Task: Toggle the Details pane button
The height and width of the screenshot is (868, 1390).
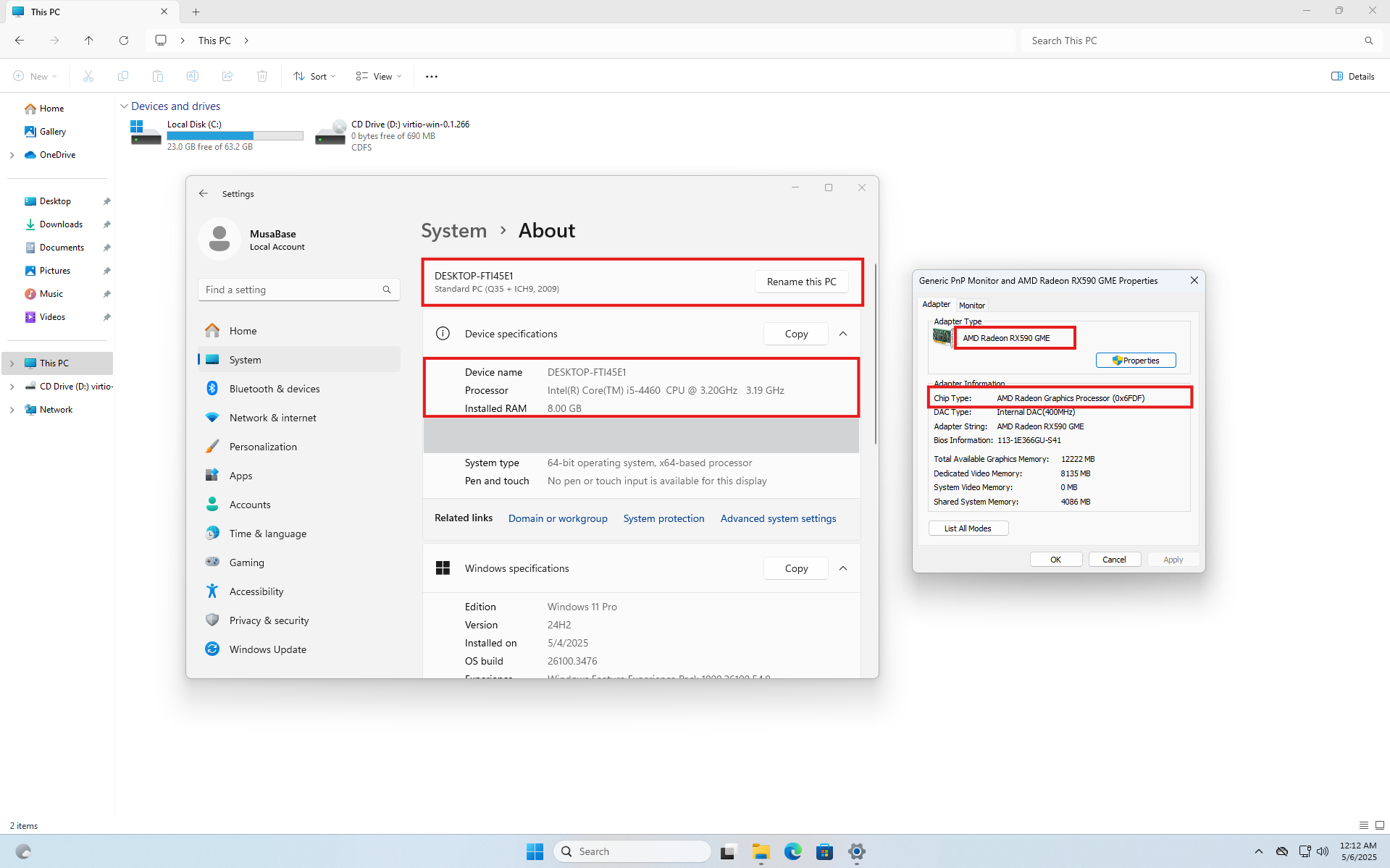Action: click(1353, 76)
